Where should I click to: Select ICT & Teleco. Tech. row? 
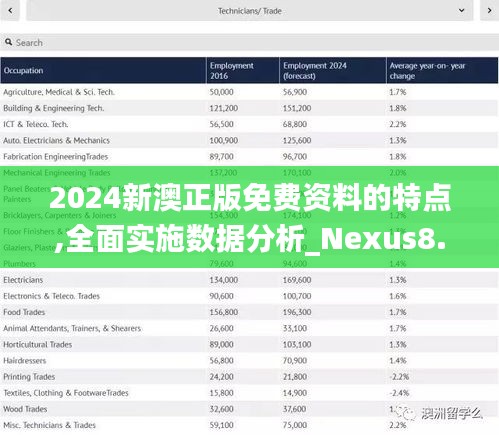[x=249, y=124]
